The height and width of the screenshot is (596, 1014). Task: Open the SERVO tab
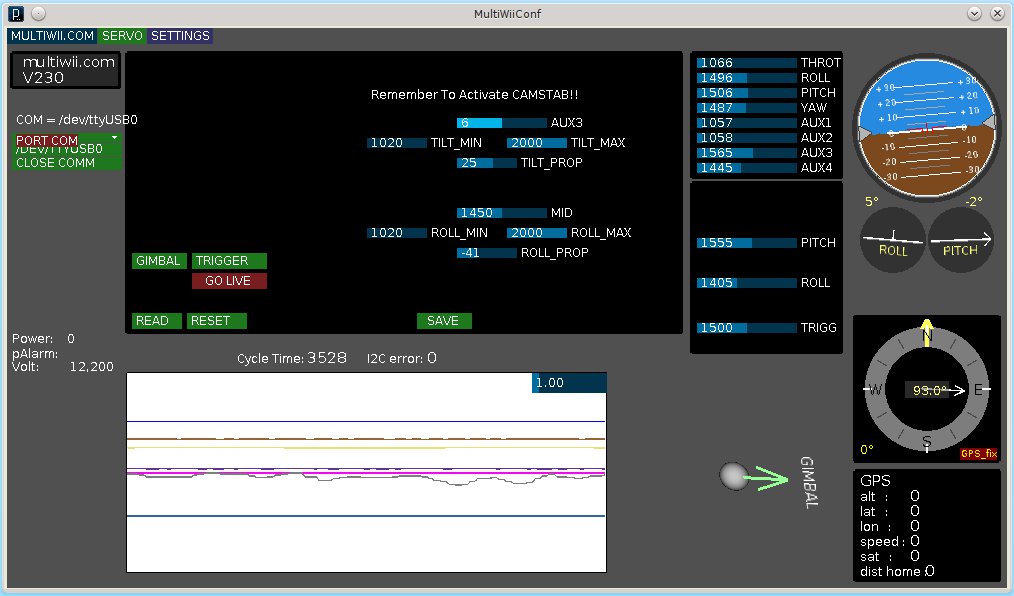pos(122,36)
